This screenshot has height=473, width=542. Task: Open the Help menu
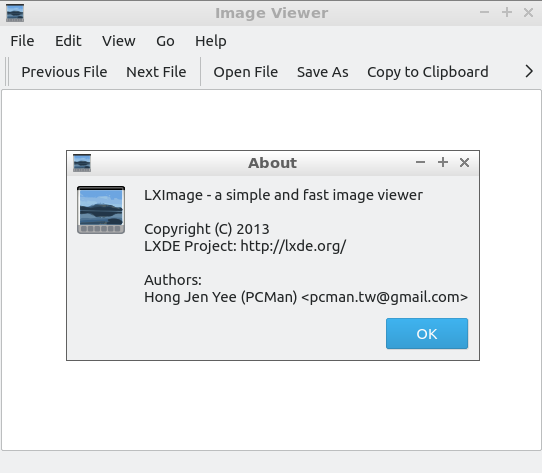[x=211, y=41]
